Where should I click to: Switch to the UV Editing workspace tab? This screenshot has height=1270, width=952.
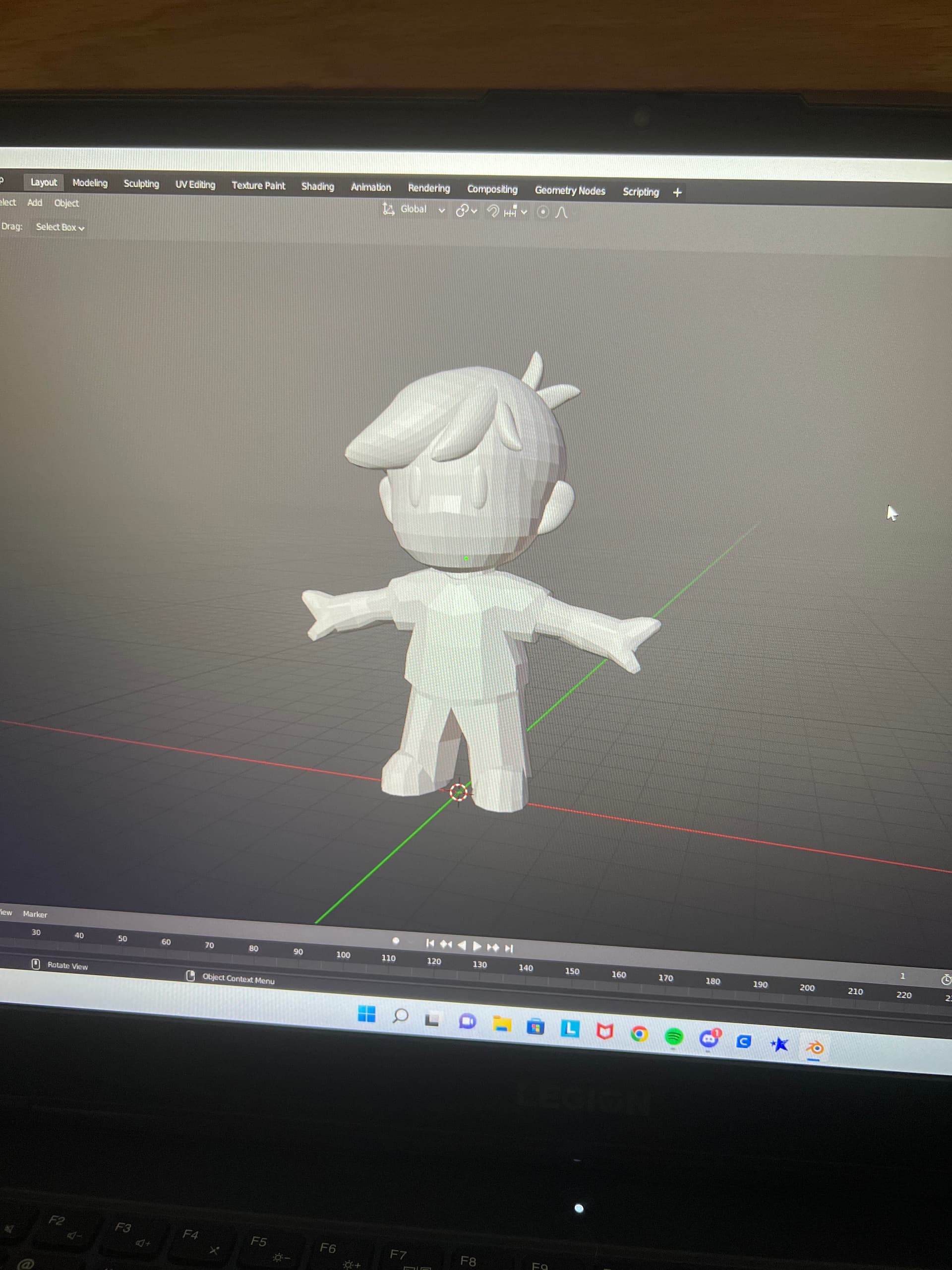click(195, 185)
